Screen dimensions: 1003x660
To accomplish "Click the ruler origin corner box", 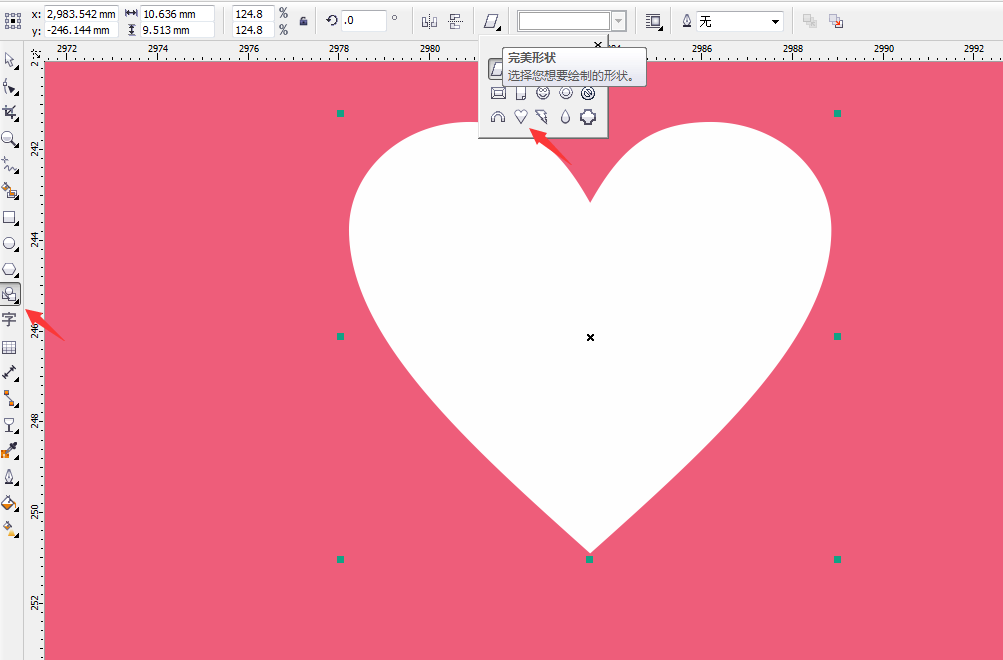I will point(35,53).
